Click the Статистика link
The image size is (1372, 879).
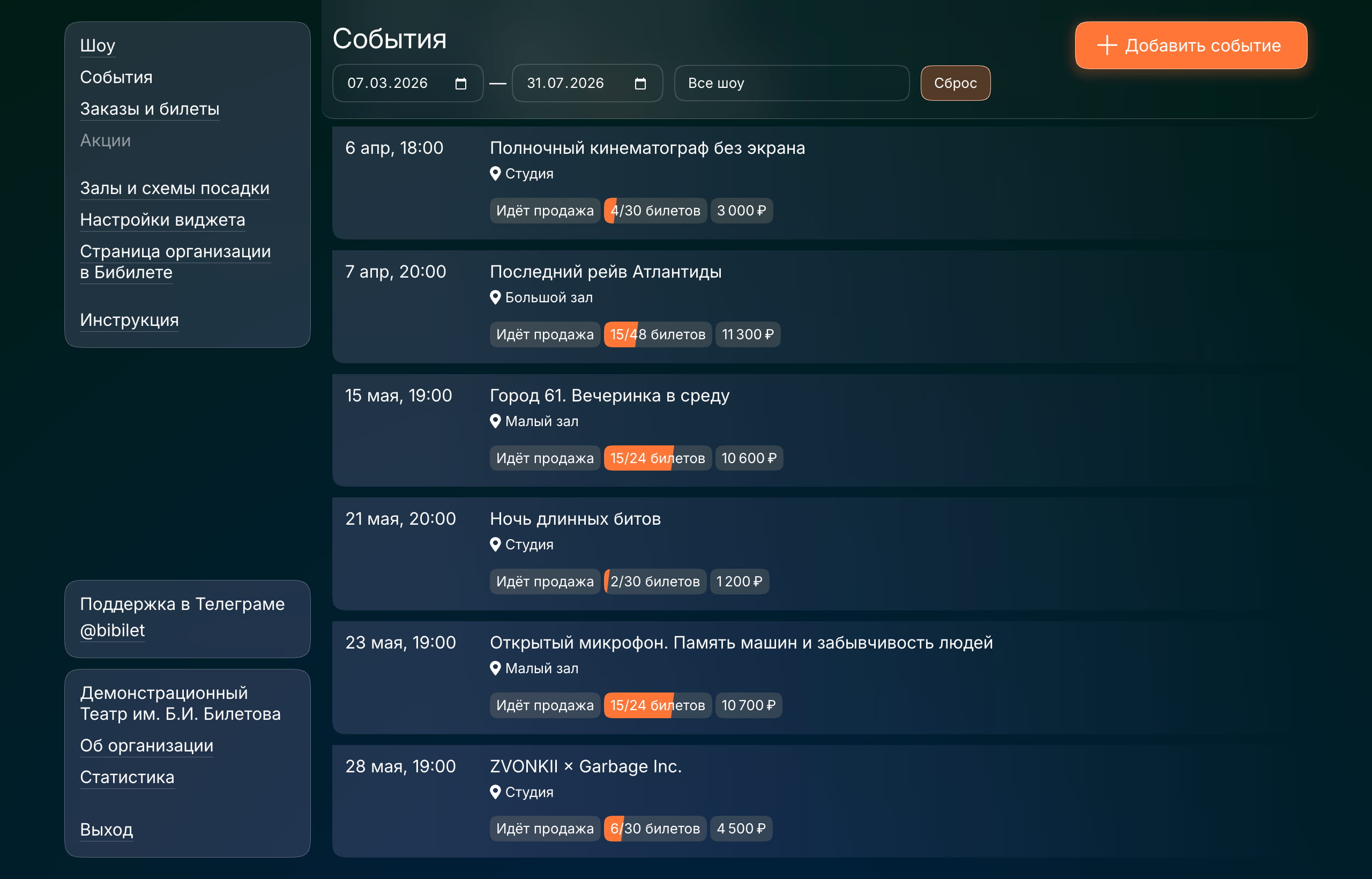[x=127, y=777]
